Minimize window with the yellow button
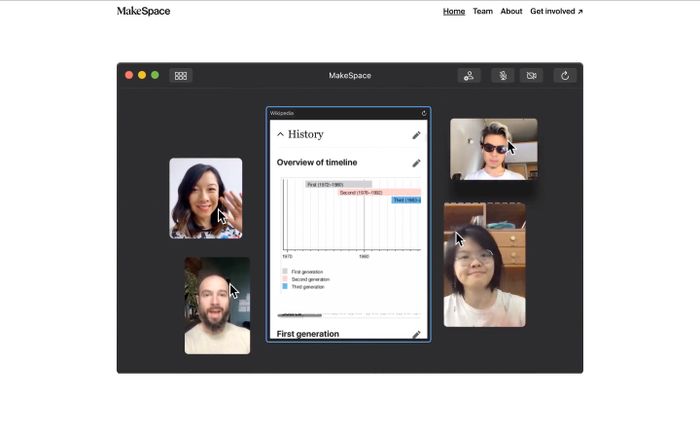Viewport: 700px width, 438px height. [142, 75]
